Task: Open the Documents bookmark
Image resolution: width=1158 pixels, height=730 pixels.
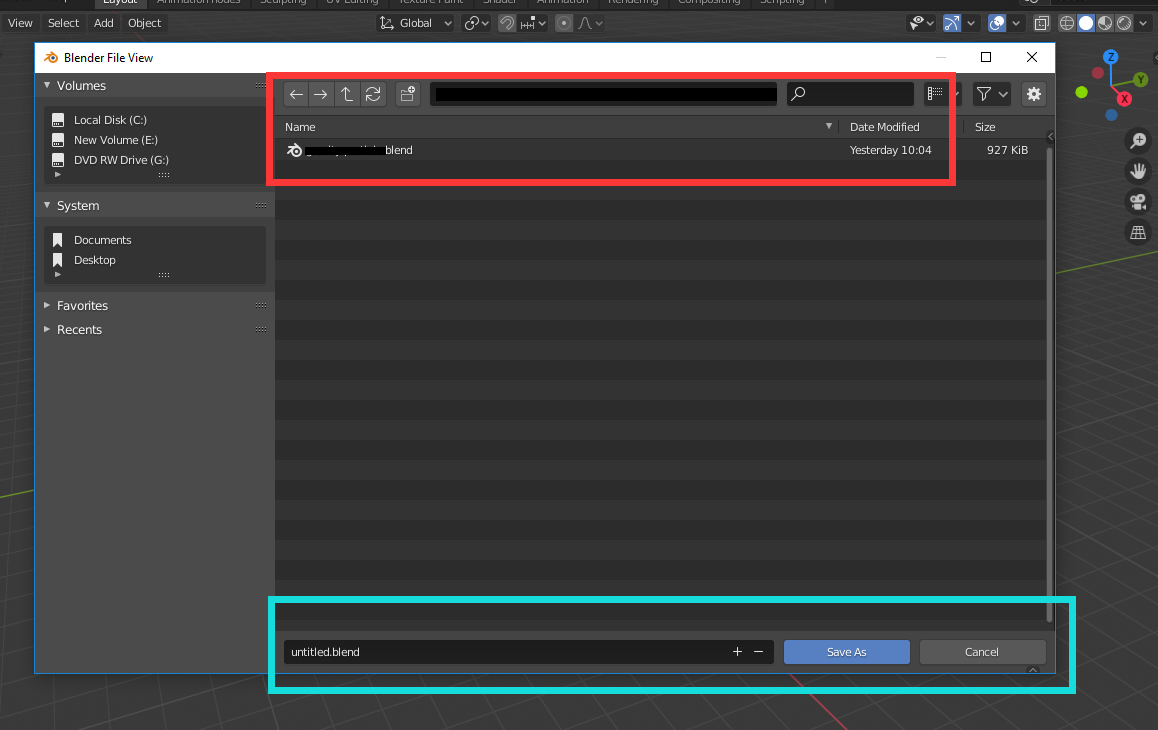Action: click(103, 240)
